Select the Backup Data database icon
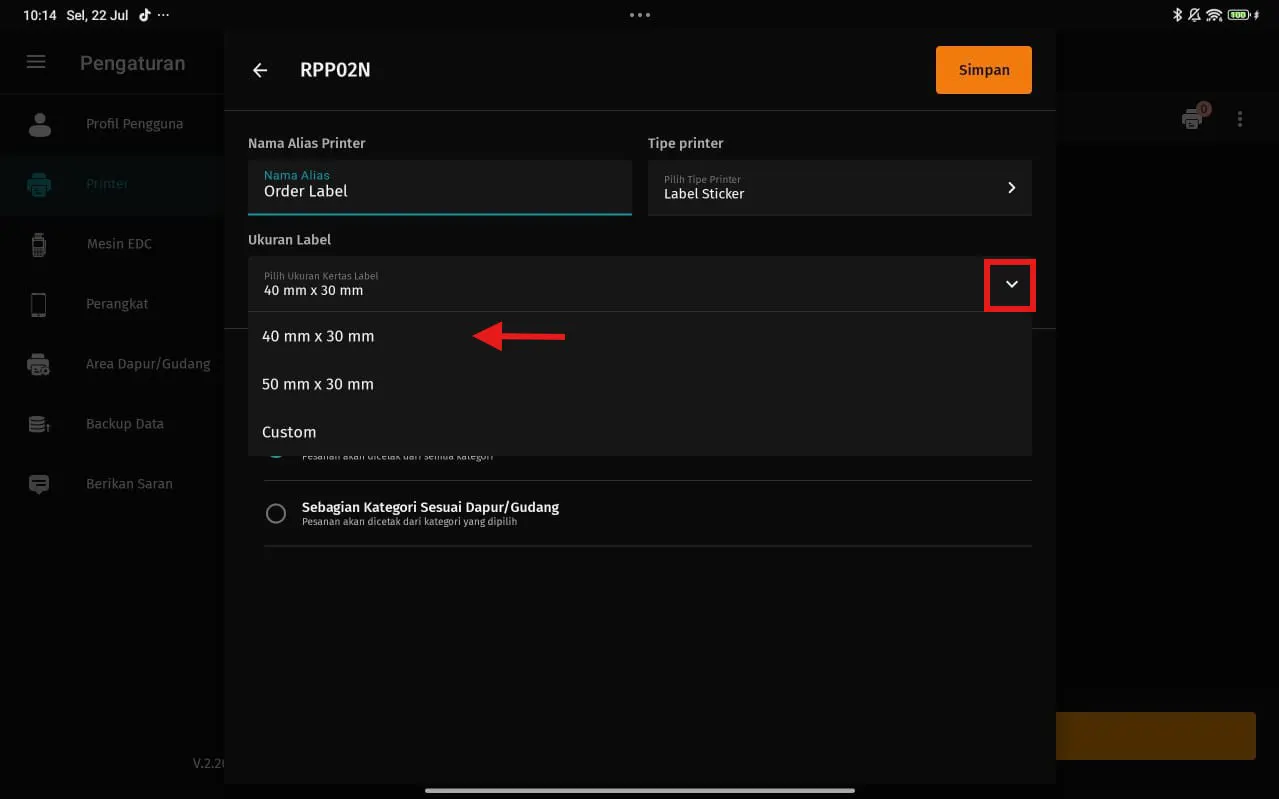This screenshot has height=799, width=1279. click(x=39, y=424)
